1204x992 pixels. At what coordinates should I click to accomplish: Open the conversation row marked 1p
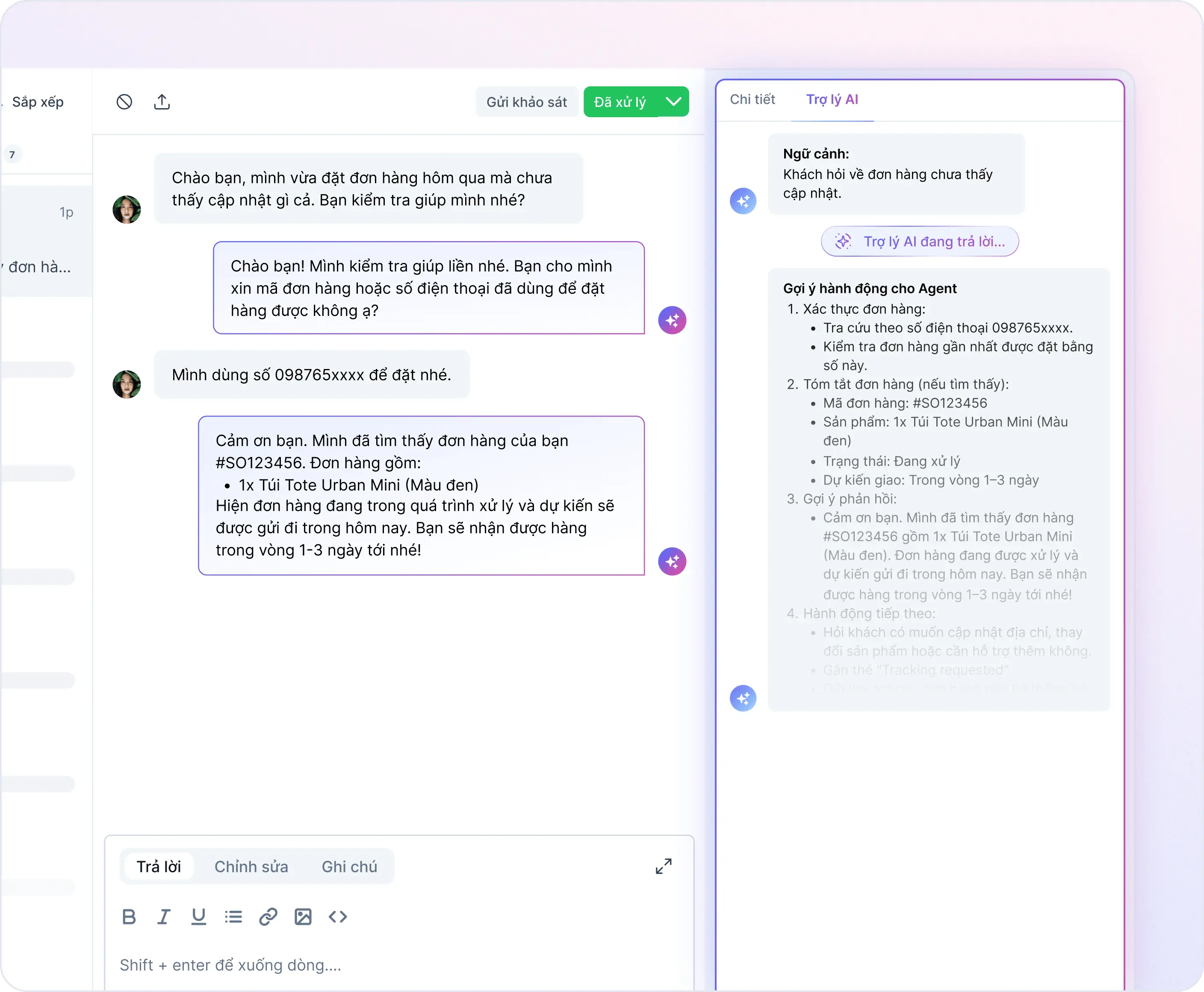[46, 241]
